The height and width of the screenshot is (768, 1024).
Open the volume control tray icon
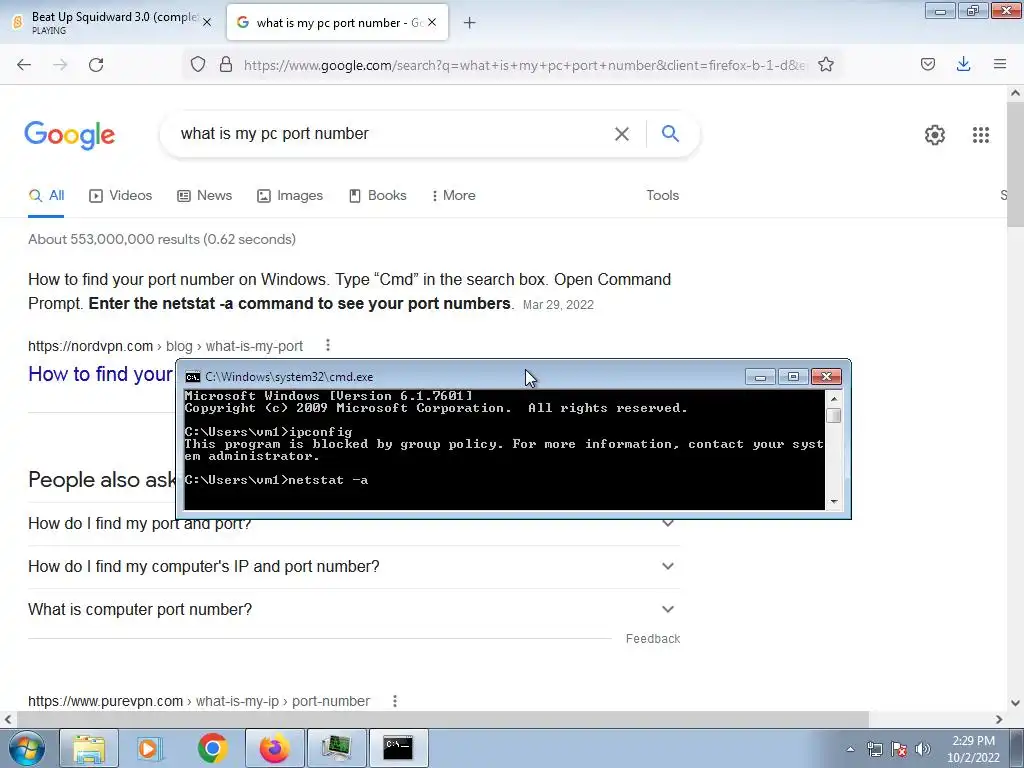pyautogui.click(x=923, y=749)
